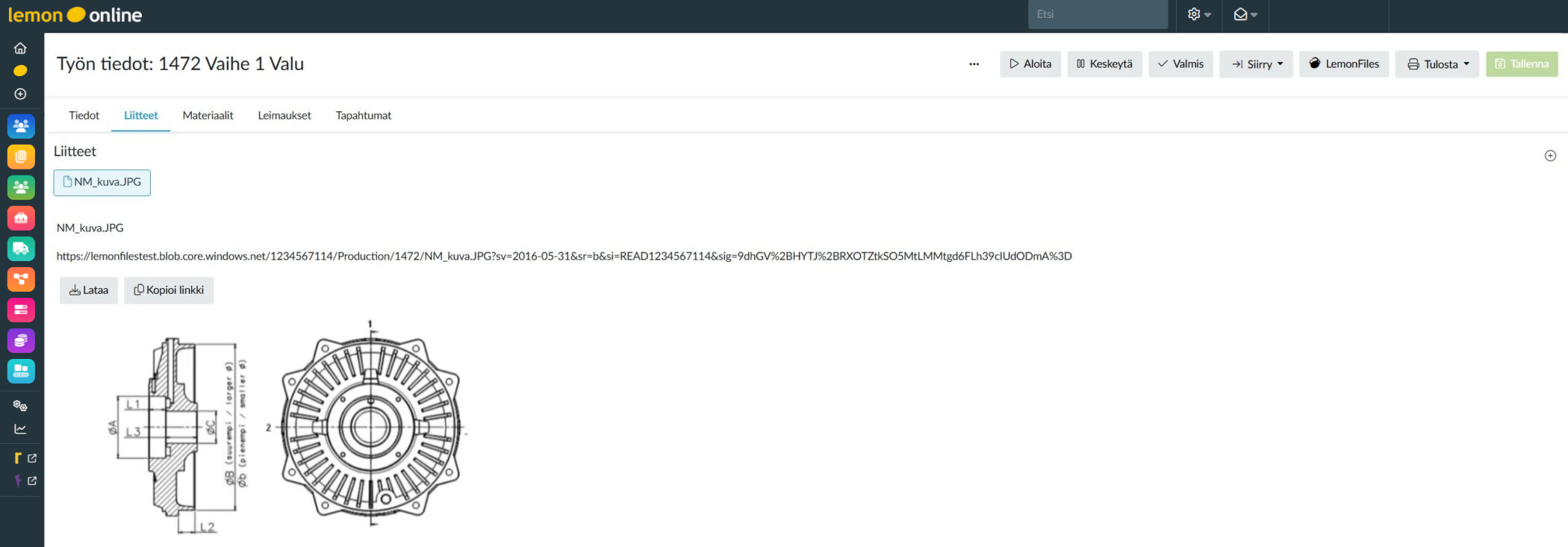This screenshot has width=1568, height=547.
Task: Expand the Tulosta print dropdown
Action: pos(1437,64)
